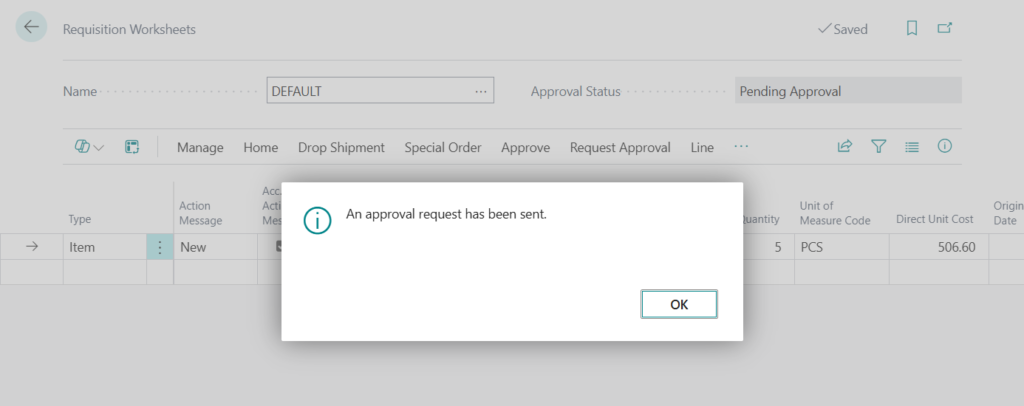Click the Name field containing DEFAULT
The width and height of the screenshot is (1024, 406).
tap(368, 91)
